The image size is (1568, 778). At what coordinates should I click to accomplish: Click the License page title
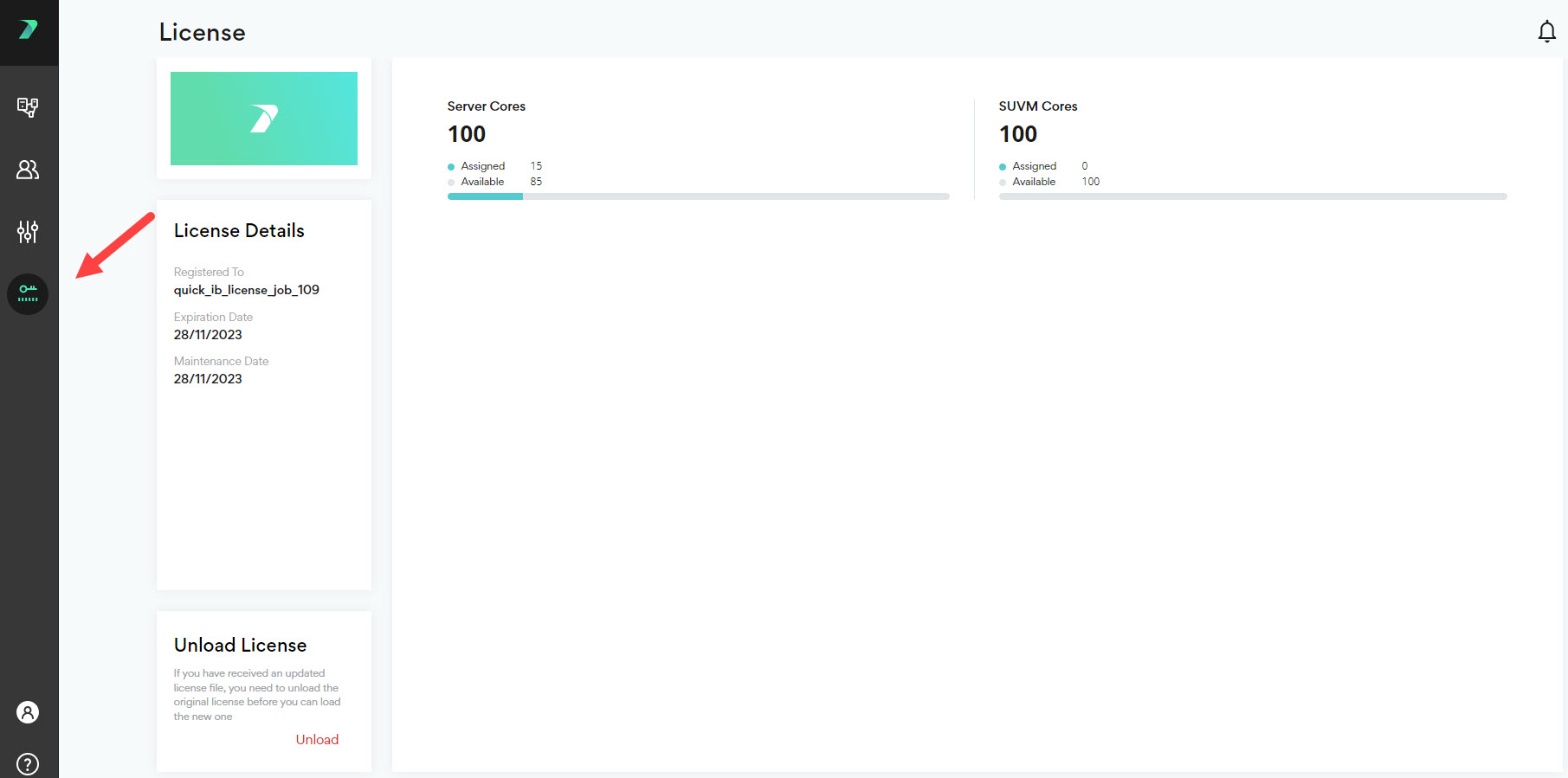point(203,33)
